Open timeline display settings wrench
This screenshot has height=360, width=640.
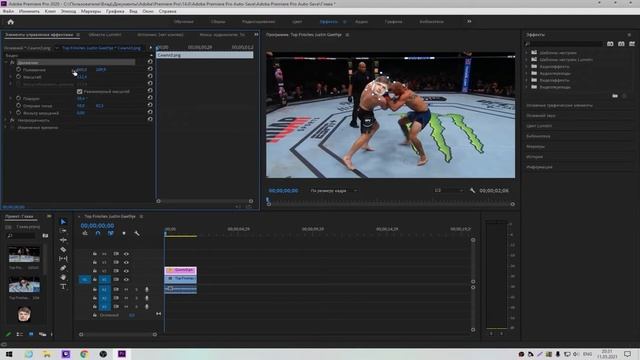137,233
